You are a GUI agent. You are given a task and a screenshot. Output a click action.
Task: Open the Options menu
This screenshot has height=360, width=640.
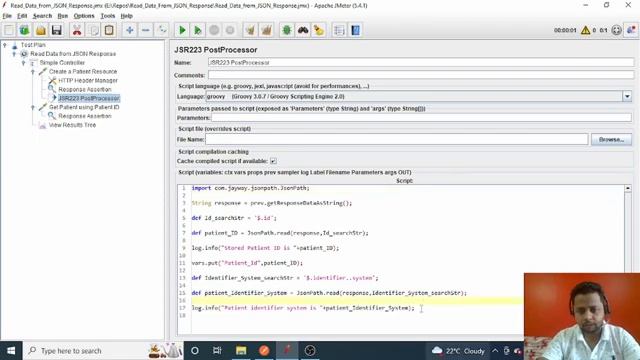point(84,16)
